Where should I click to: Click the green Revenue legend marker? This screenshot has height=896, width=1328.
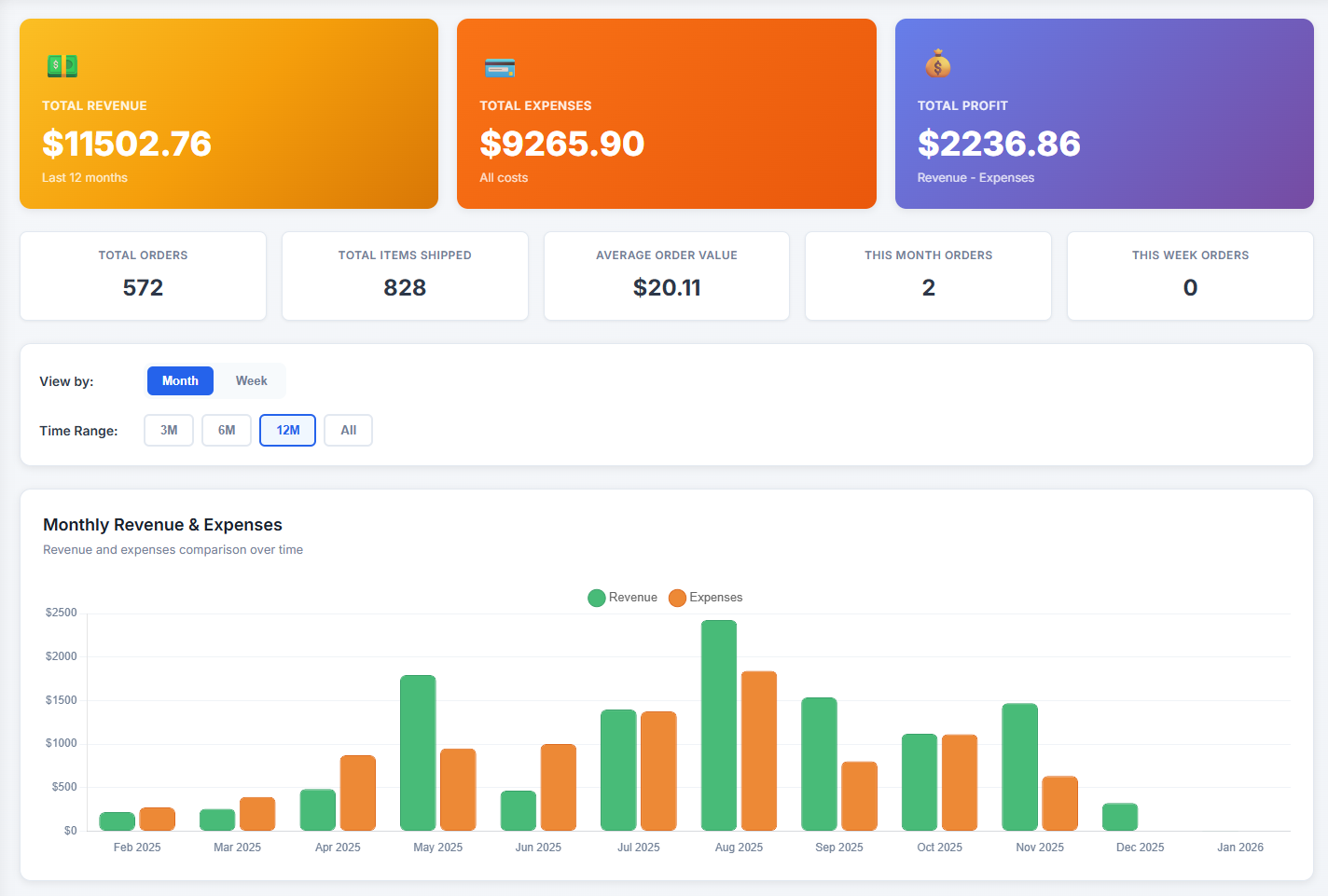click(x=597, y=598)
